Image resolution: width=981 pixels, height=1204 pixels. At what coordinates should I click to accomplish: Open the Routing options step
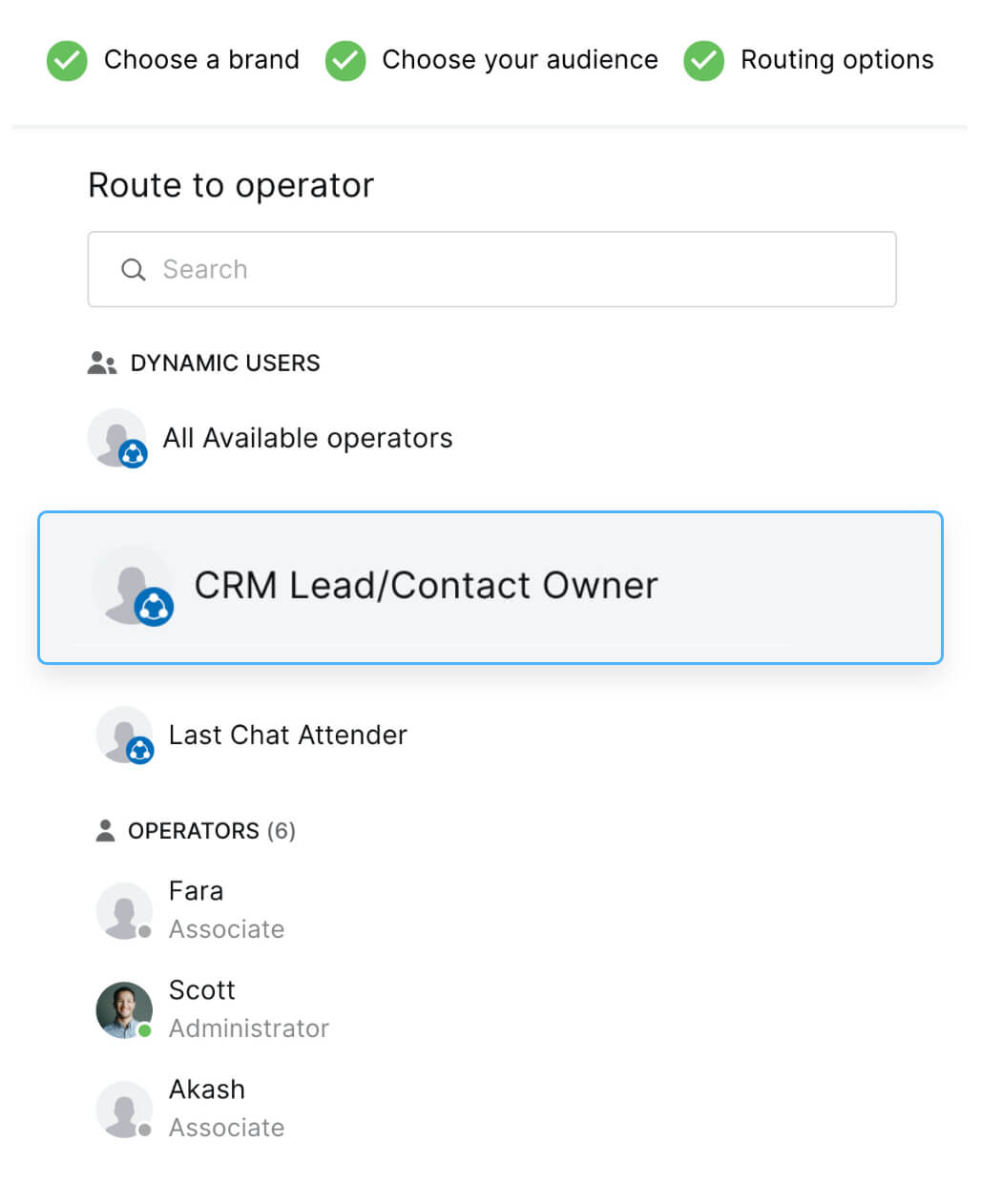click(x=837, y=60)
